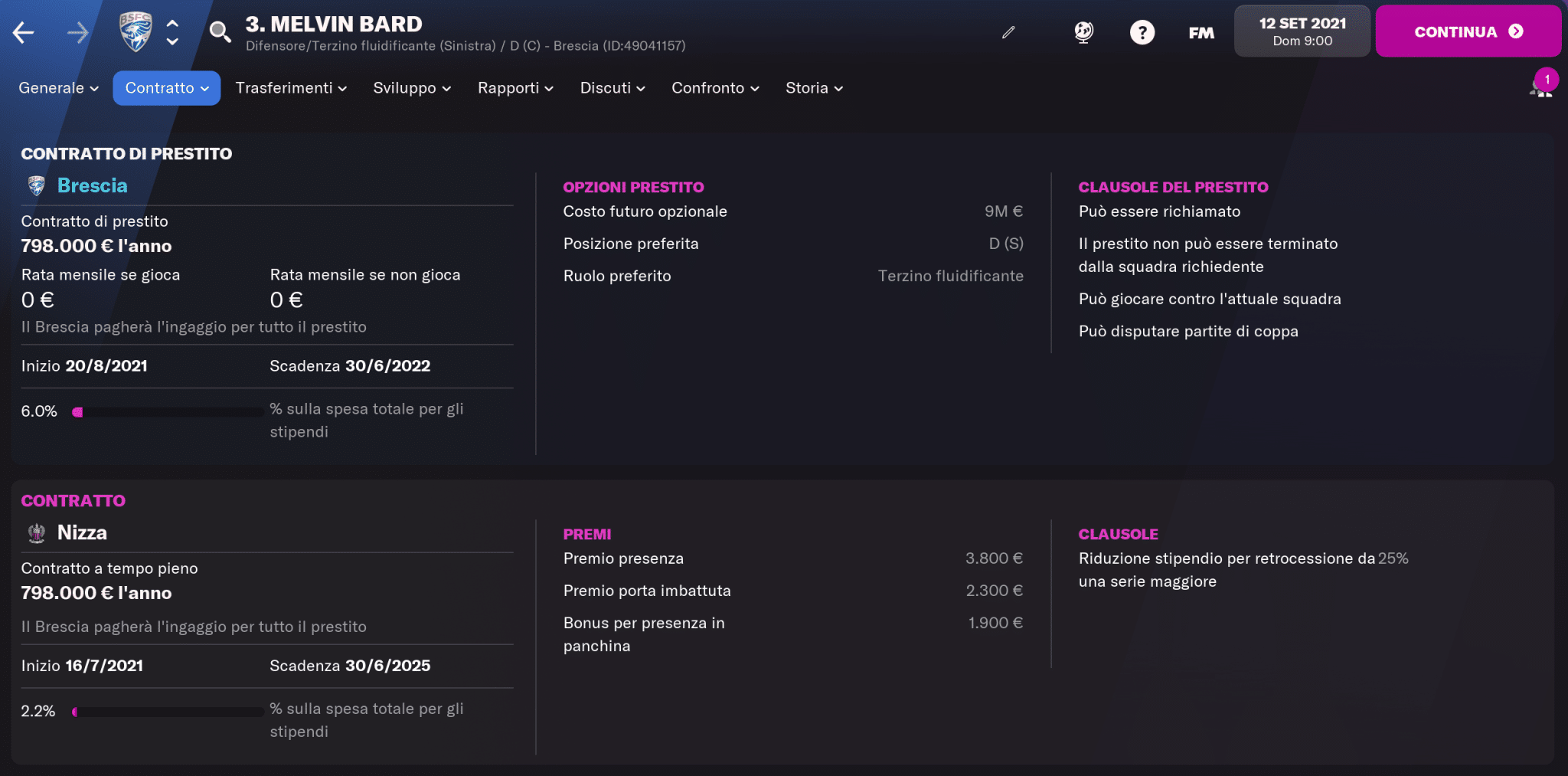Image resolution: width=1568 pixels, height=776 pixels.
Task: Click the search magnifier icon
Action: point(220,32)
